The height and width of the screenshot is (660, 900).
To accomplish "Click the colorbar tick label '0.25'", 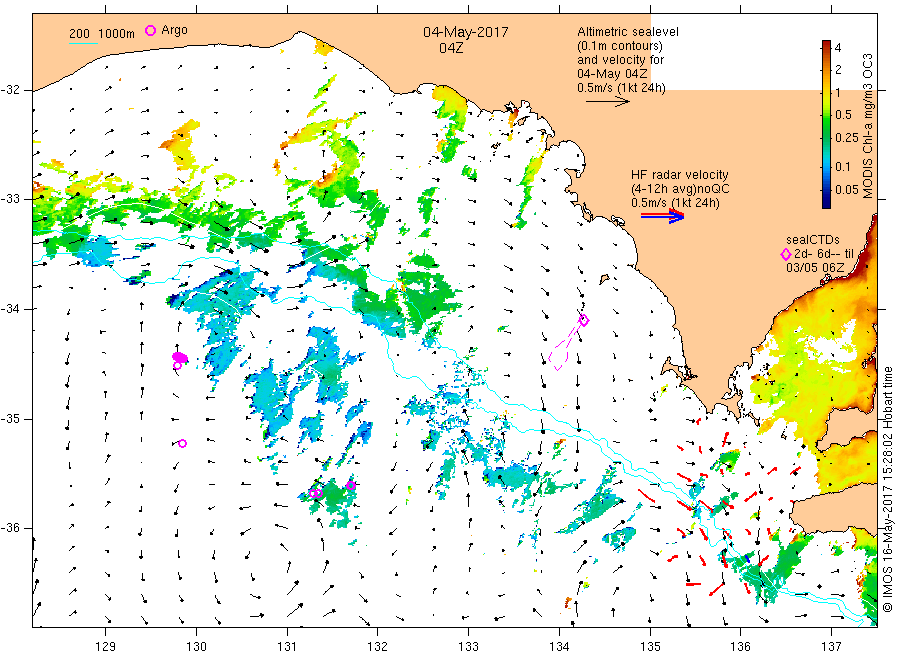I will tap(847, 138).
